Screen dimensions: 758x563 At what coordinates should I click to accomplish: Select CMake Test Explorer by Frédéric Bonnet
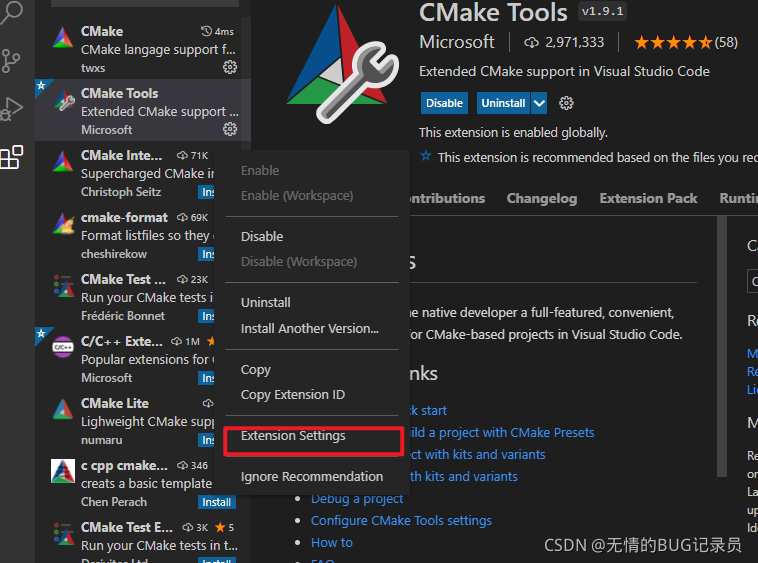(x=125, y=297)
